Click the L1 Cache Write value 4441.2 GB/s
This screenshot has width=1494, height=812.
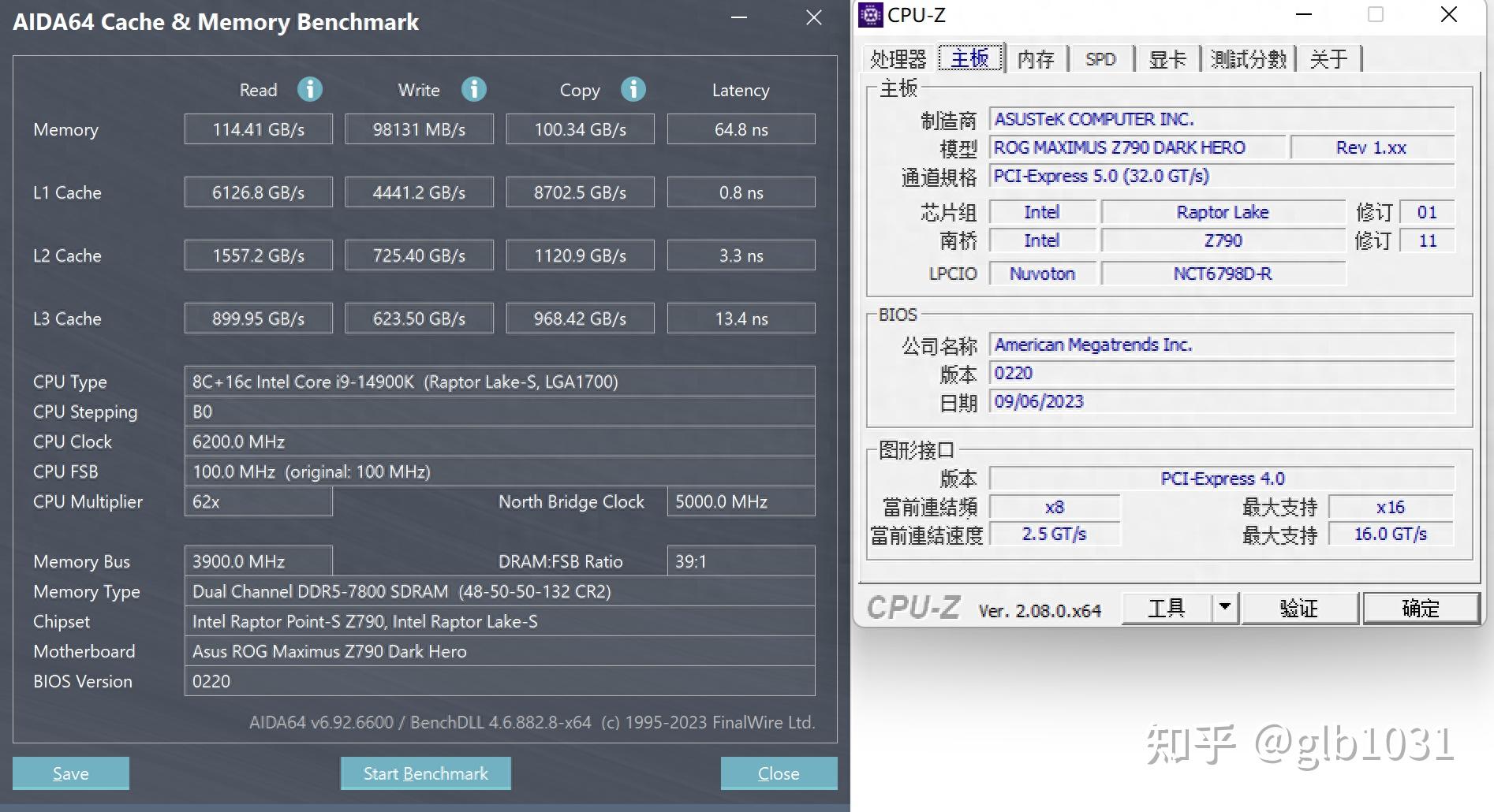pyautogui.click(x=420, y=192)
